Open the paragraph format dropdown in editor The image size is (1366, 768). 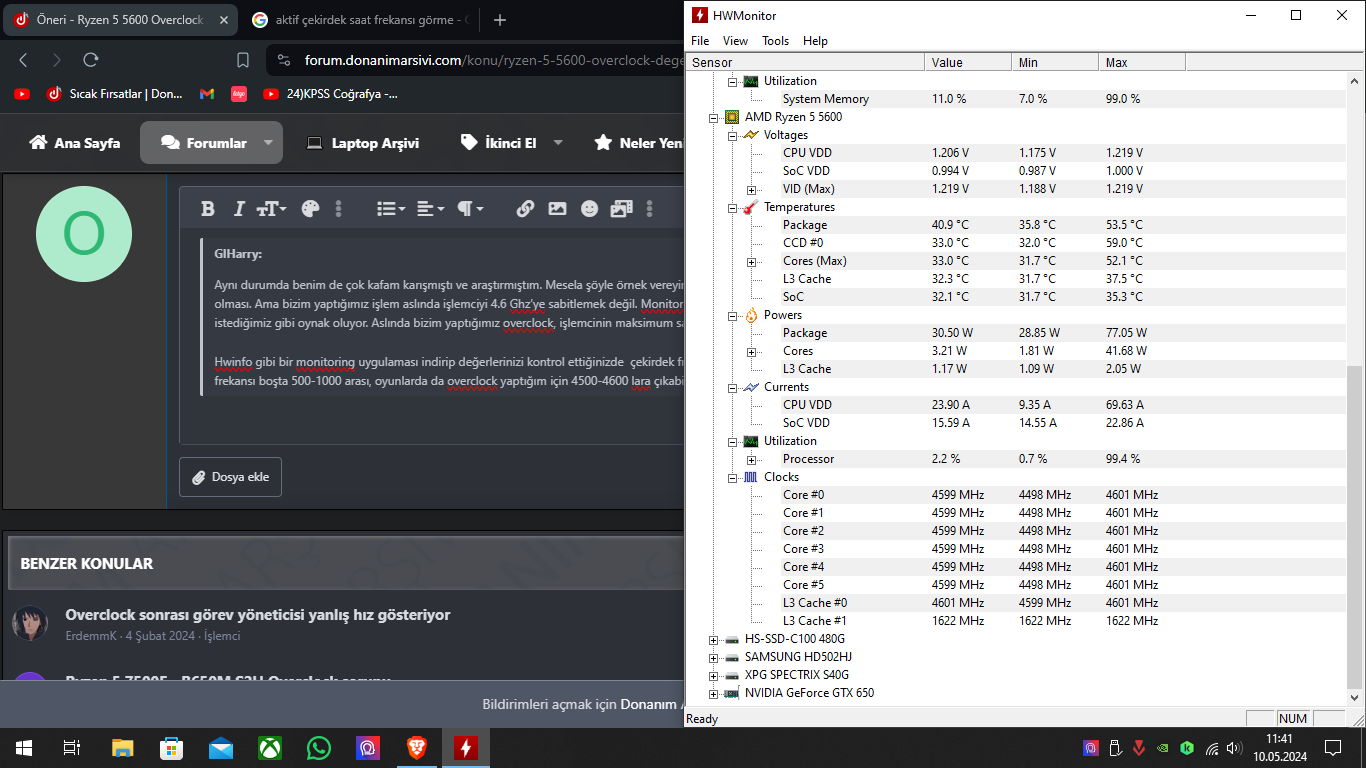[x=470, y=209]
